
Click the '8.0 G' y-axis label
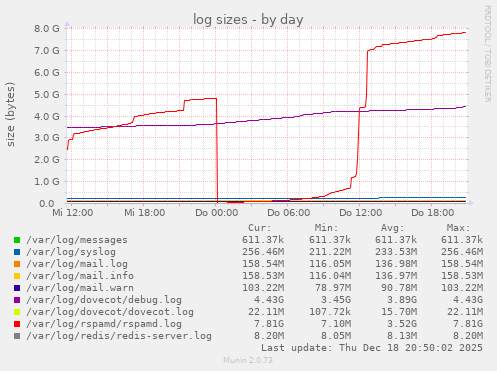click(x=47, y=28)
